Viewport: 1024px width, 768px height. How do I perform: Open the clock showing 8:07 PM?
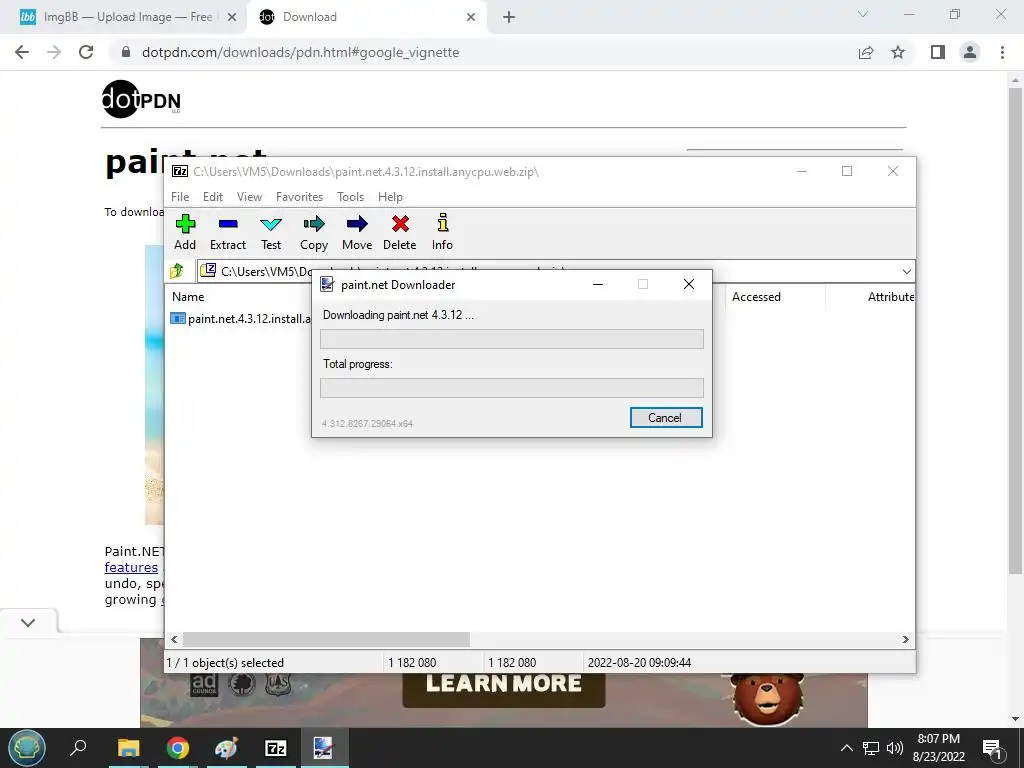(x=938, y=748)
